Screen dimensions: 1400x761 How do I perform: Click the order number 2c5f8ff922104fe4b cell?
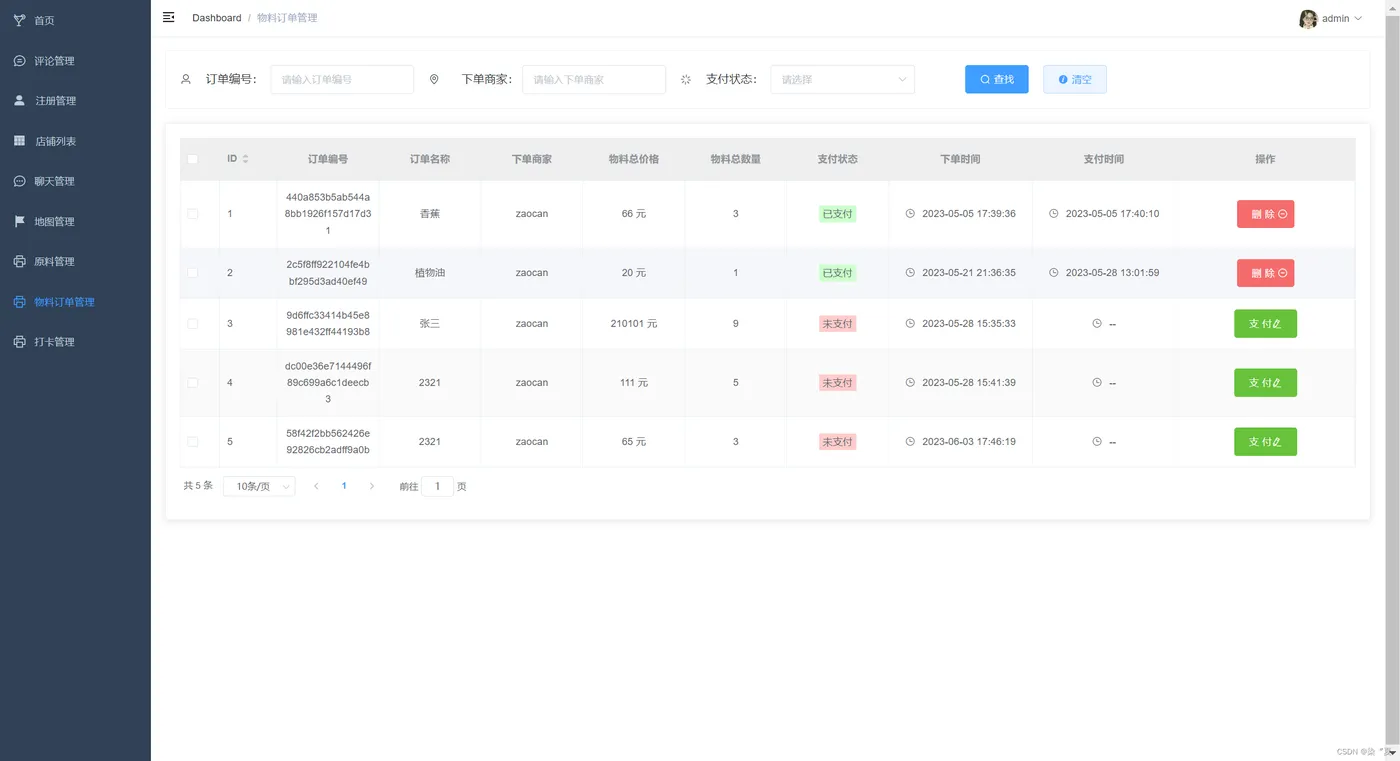pyautogui.click(x=328, y=273)
